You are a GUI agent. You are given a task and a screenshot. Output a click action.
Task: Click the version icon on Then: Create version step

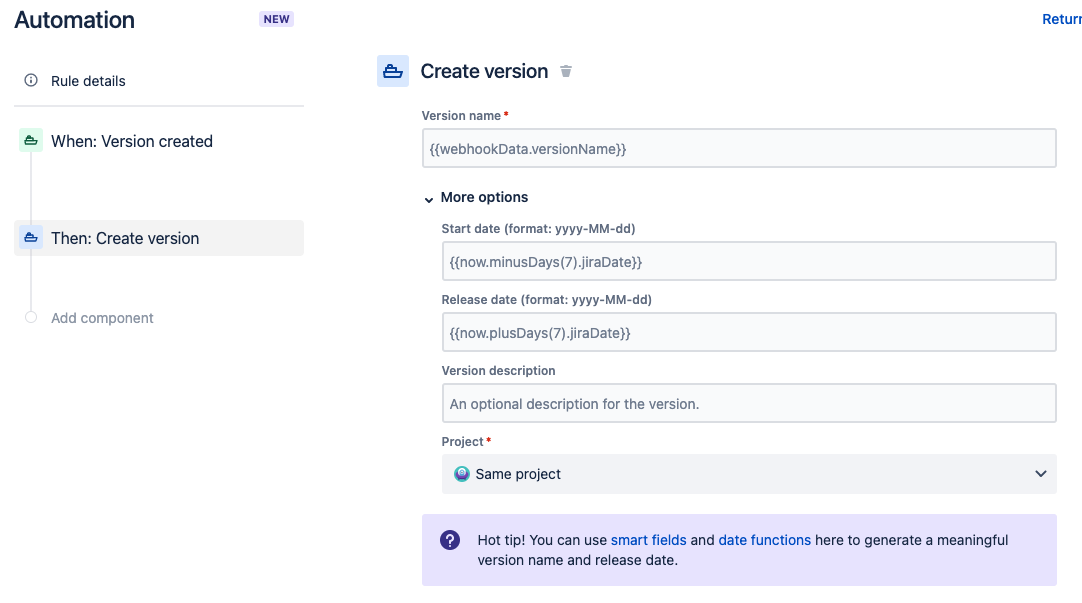pyautogui.click(x=30, y=238)
